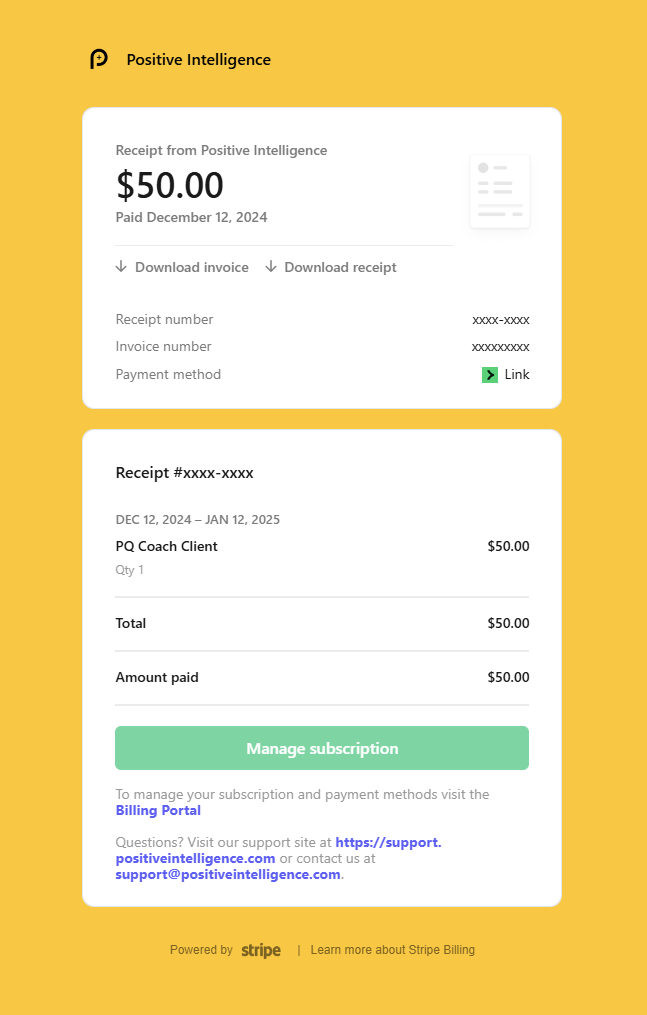Open Learn more about Stripe Billing
The width and height of the screenshot is (647, 1015).
click(393, 950)
